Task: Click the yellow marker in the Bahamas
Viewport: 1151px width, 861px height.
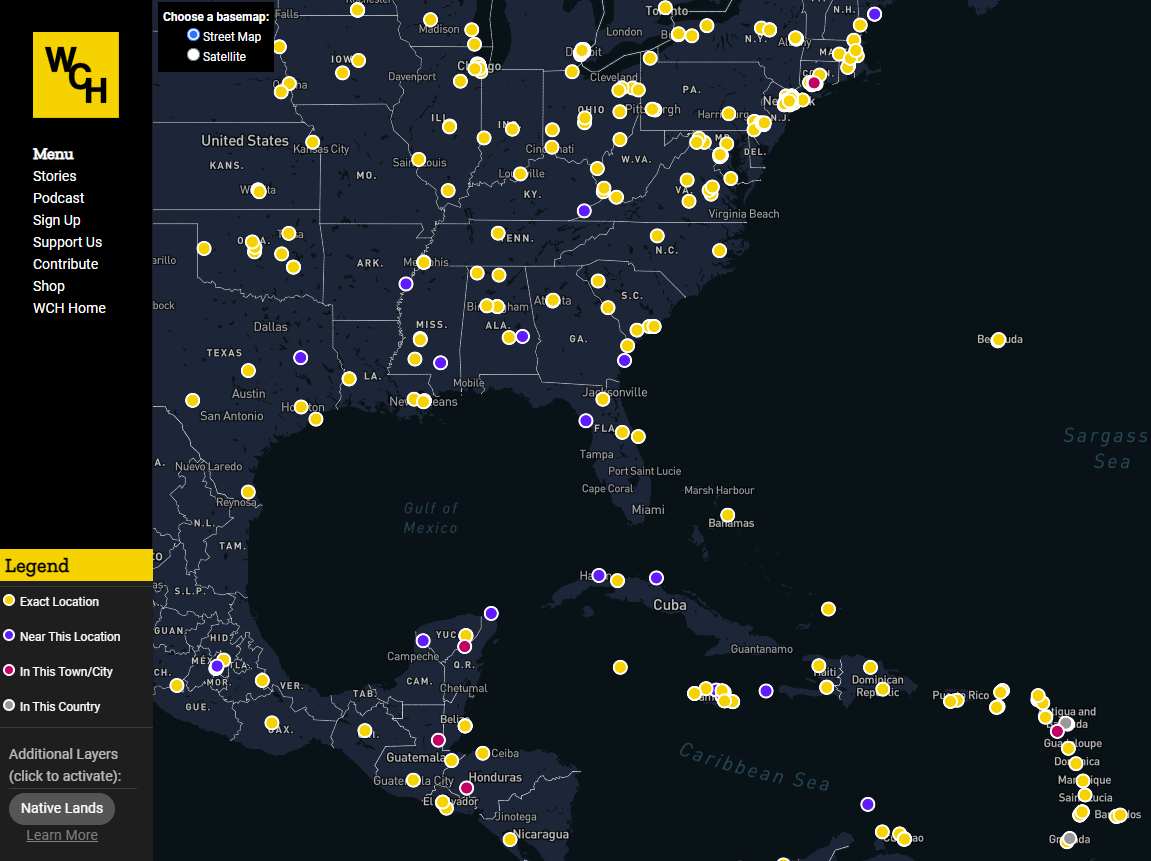Action: [x=727, y=515]
